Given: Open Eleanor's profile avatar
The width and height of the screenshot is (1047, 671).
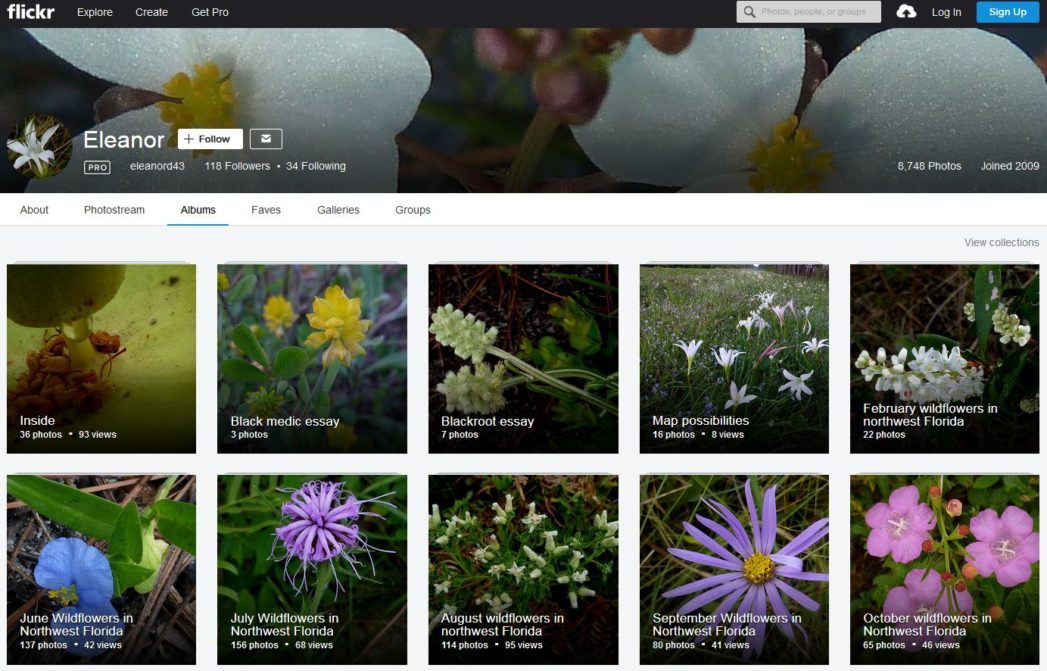Looking at the screenshot, I should point(39,146).
